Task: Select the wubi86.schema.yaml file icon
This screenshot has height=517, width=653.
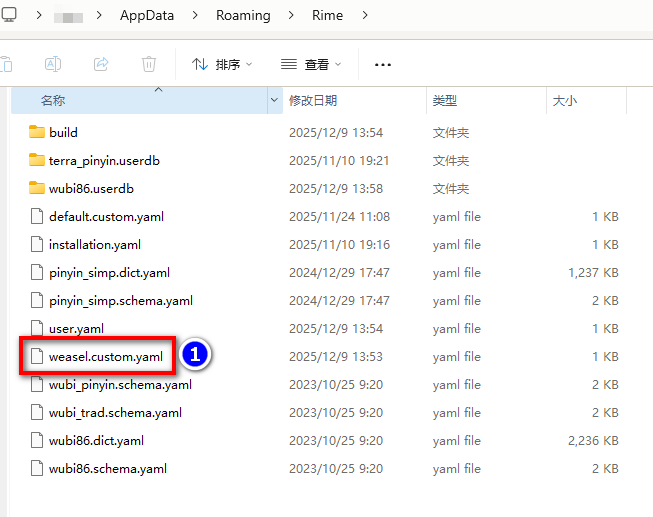Action: tap(37, 468)
